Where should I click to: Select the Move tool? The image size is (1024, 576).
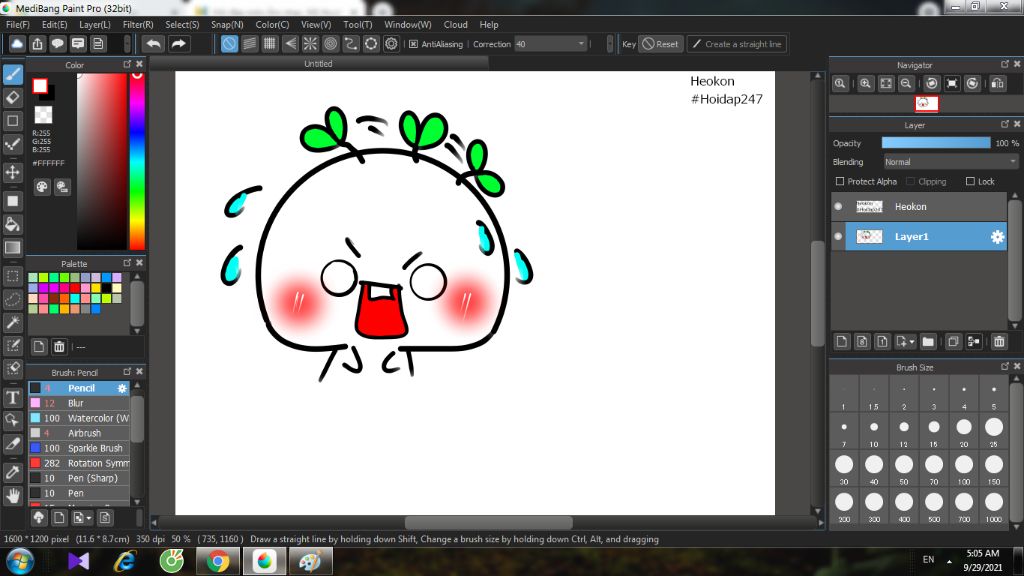12,172
